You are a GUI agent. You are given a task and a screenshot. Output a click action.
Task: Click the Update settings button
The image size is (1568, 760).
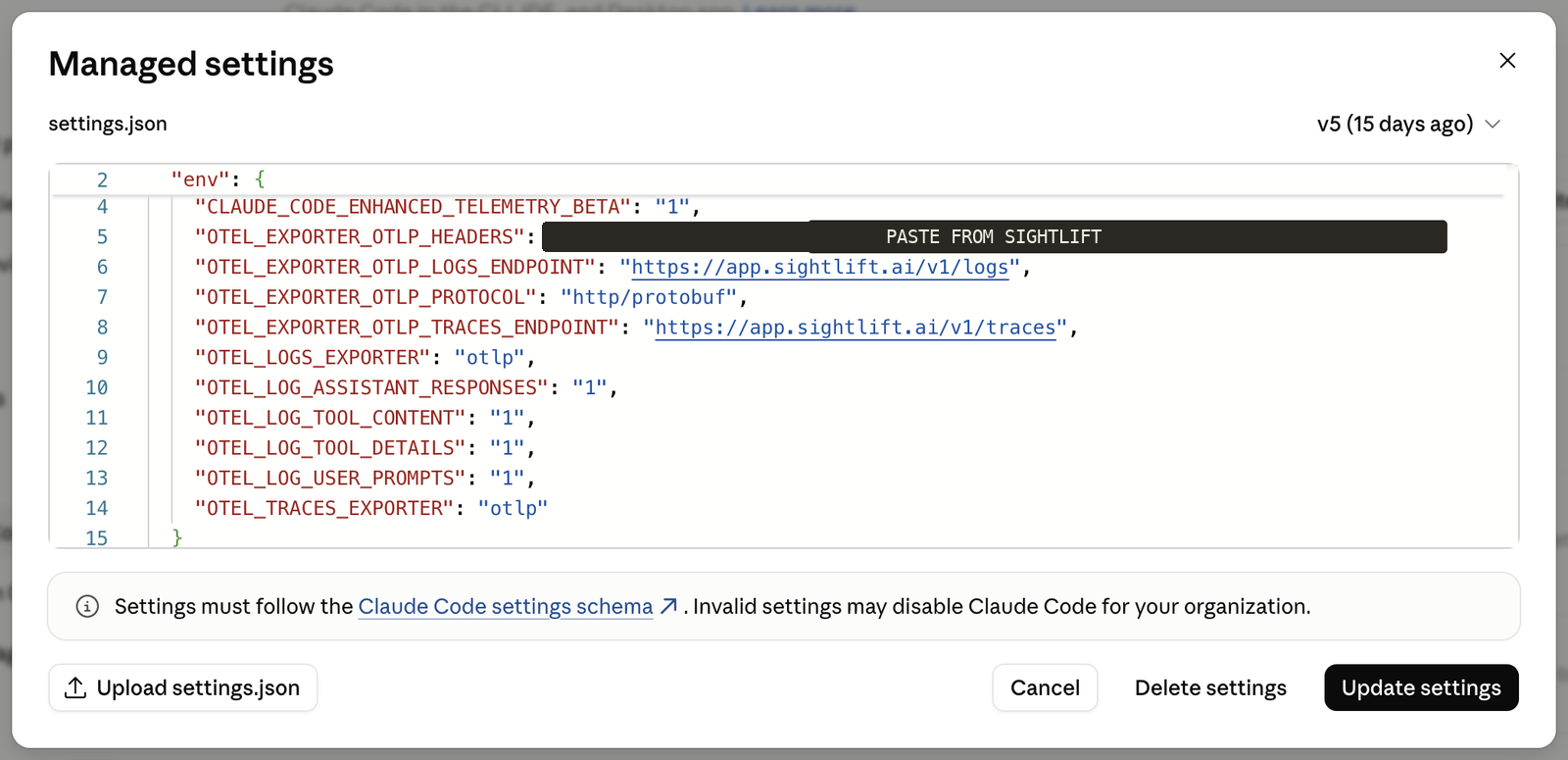coord(1421,687)
